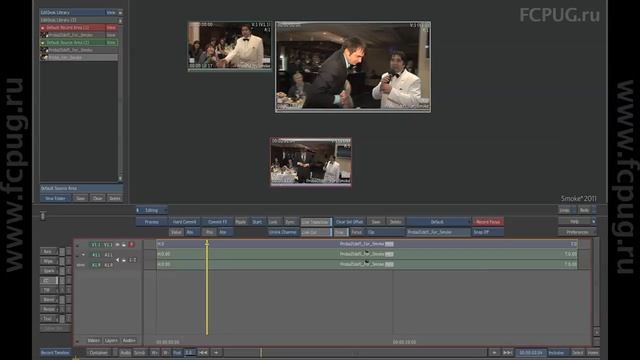Click the skip to end icon
Viewport: 640px width, 360px height.
click(507, 353)
